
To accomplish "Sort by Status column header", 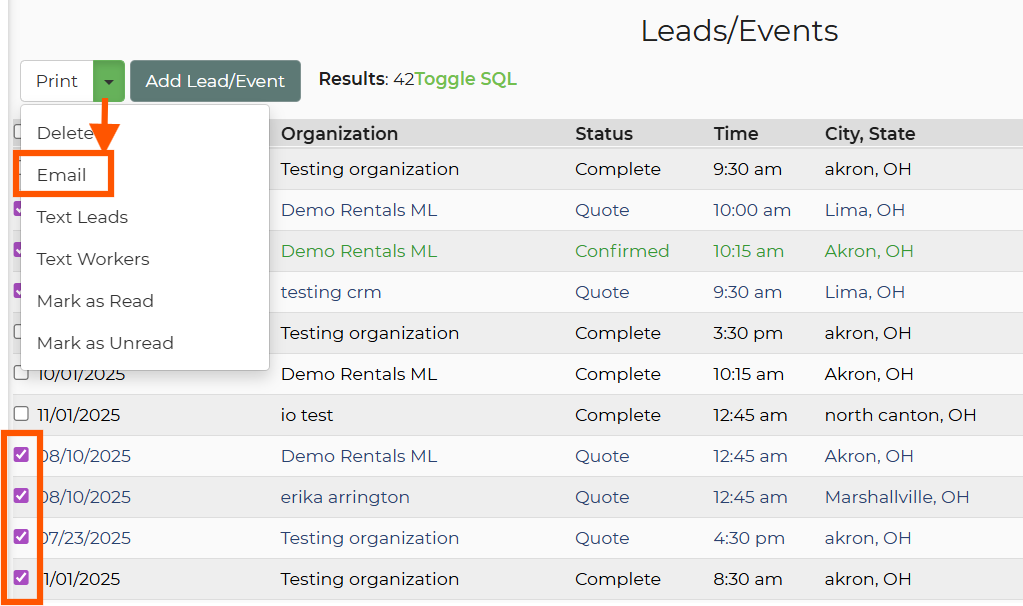I will coord(604,134).
